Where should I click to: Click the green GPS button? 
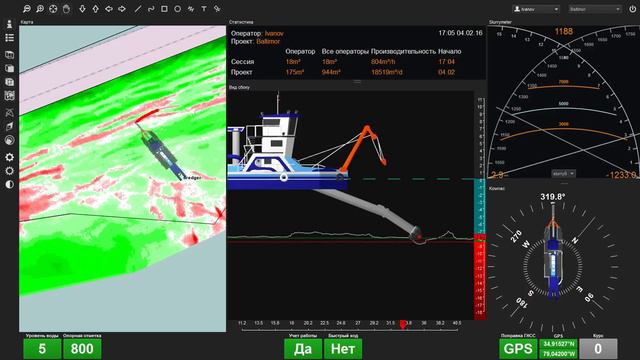[518, 349]
